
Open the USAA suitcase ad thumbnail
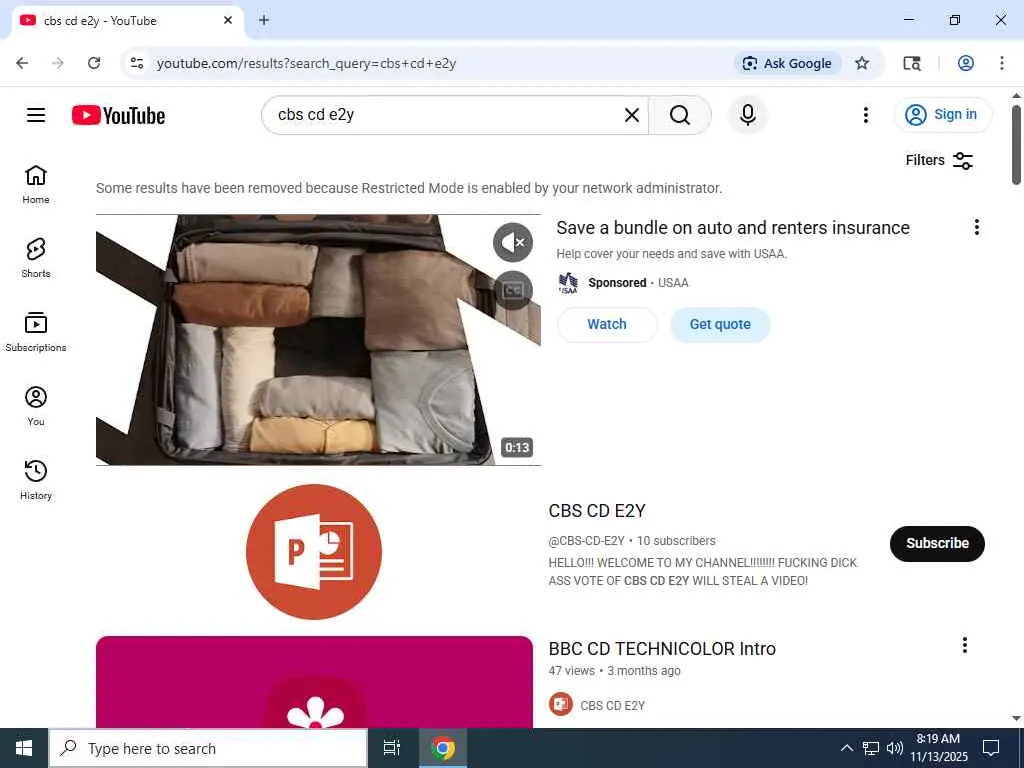click(318, 340)
